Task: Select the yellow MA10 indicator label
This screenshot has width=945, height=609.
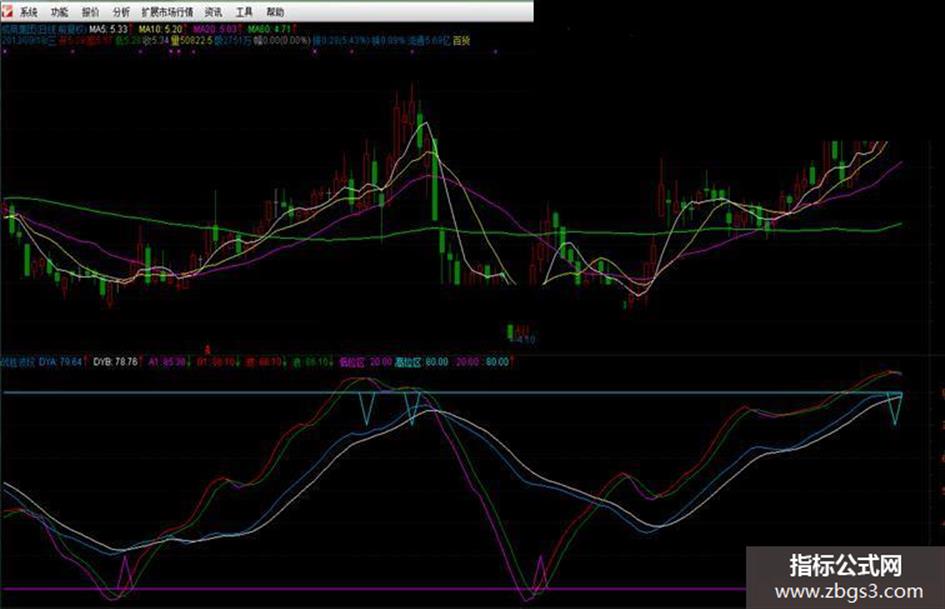Action: click(x=160, y=29)
